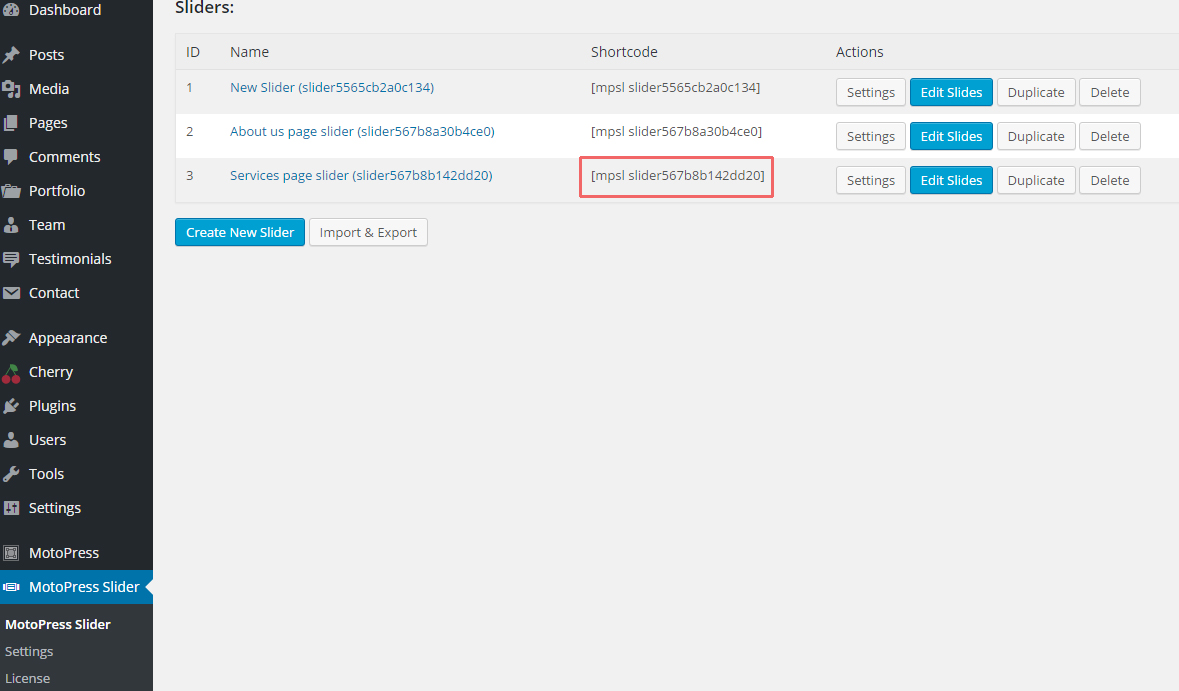The image size is (1179, 691).
Task: Click the MotoPress menu icon
Action: pos(11,553)
